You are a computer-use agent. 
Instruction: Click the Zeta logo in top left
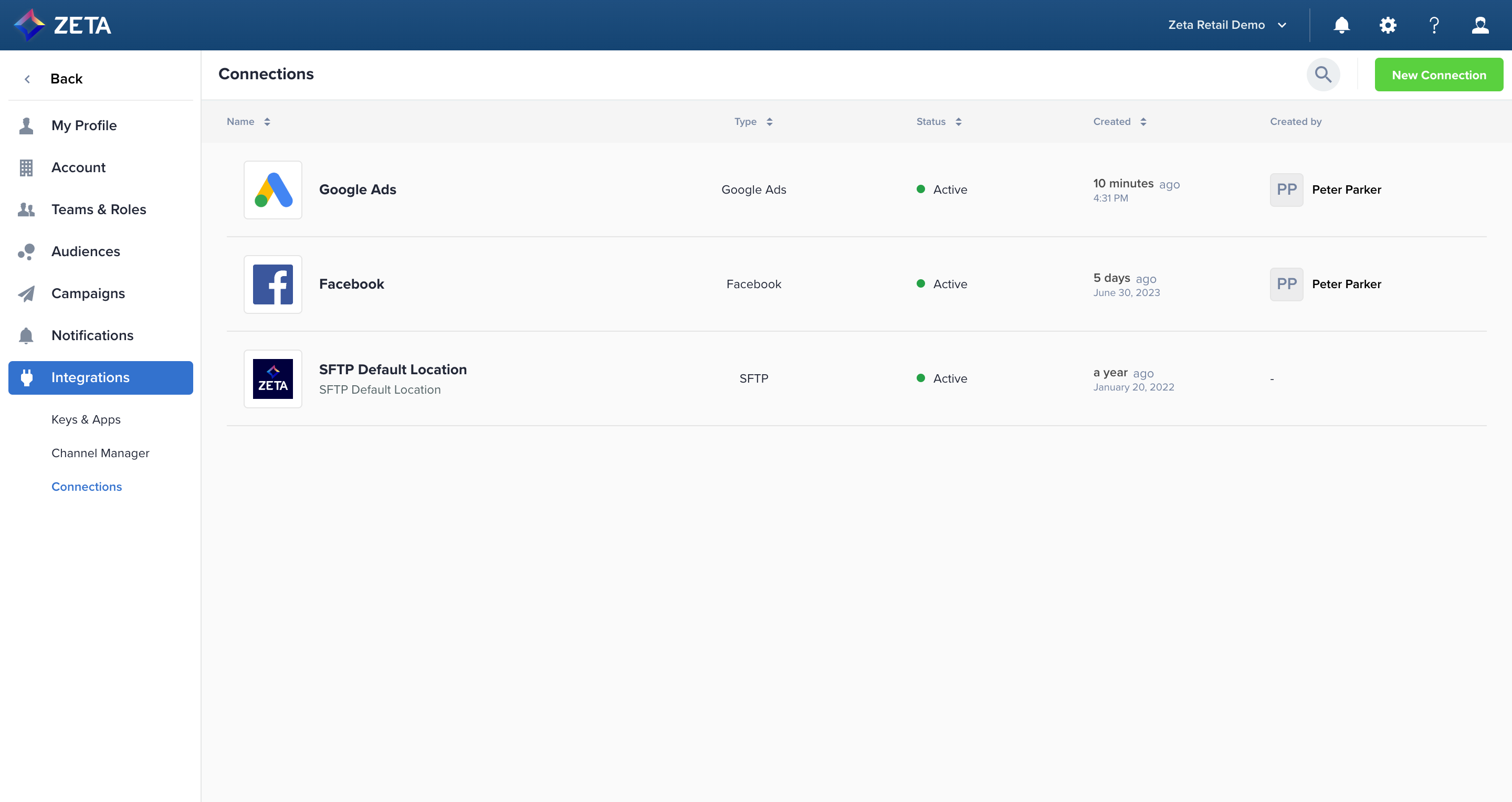pos(62,25)
